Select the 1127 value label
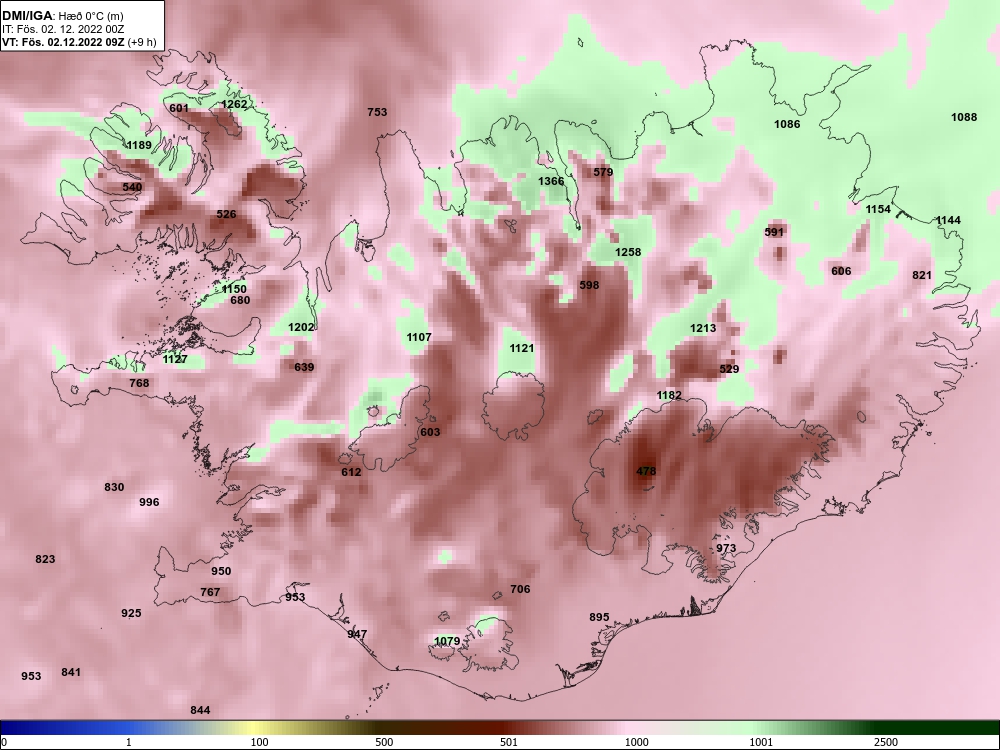The width and height of the screenshot is (1000, 750). click(x=175, y=359)
